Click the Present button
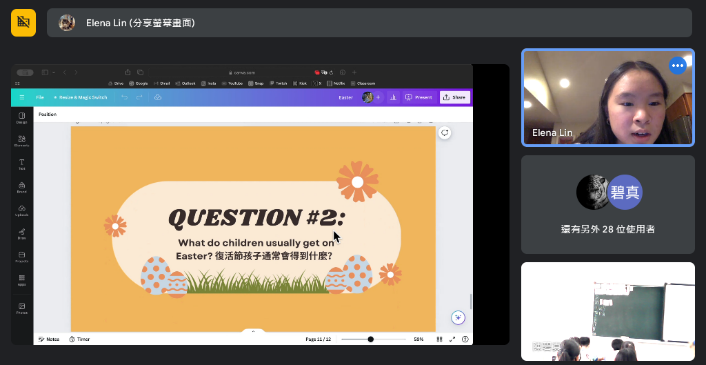Screen dimensions: 706x365 [419, 97]
